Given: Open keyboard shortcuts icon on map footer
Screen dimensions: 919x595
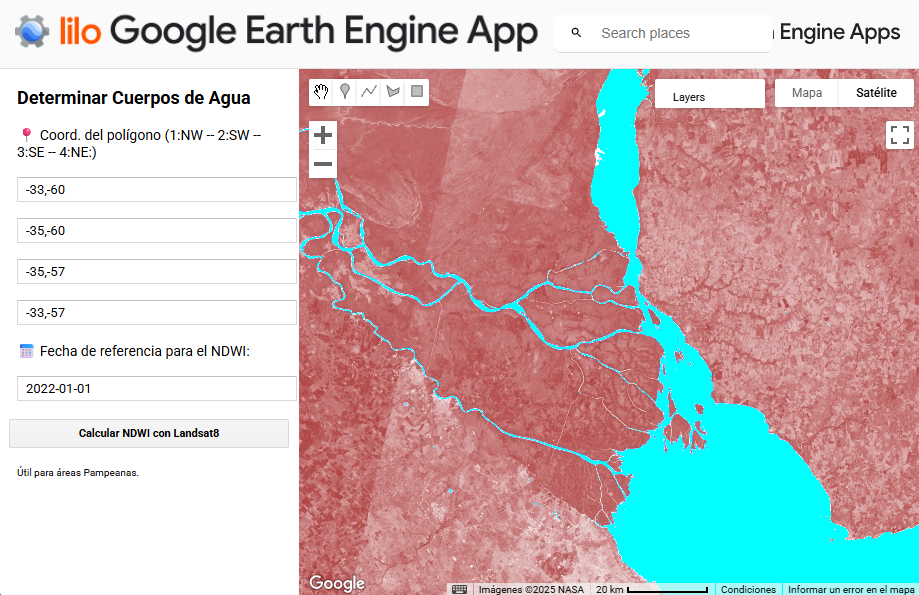Looking at the screenshot, I should coord(459,589).
